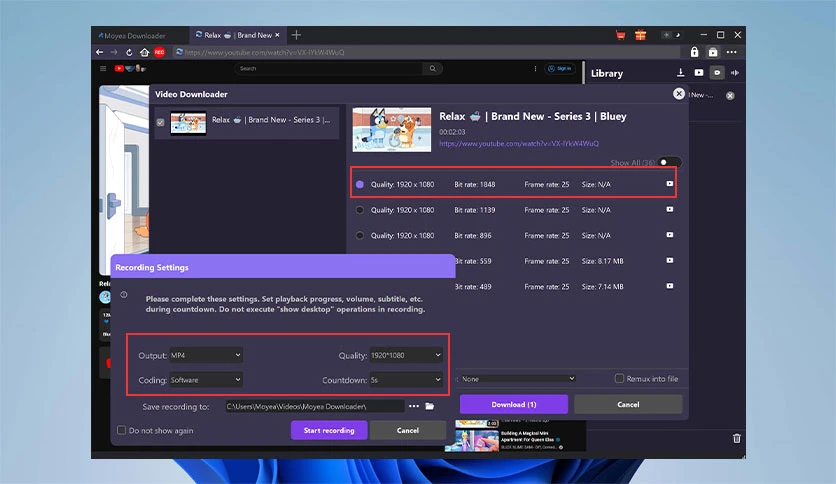Open YouTube hamburger menu
836x484 pixels.
[x=103, y=68]
